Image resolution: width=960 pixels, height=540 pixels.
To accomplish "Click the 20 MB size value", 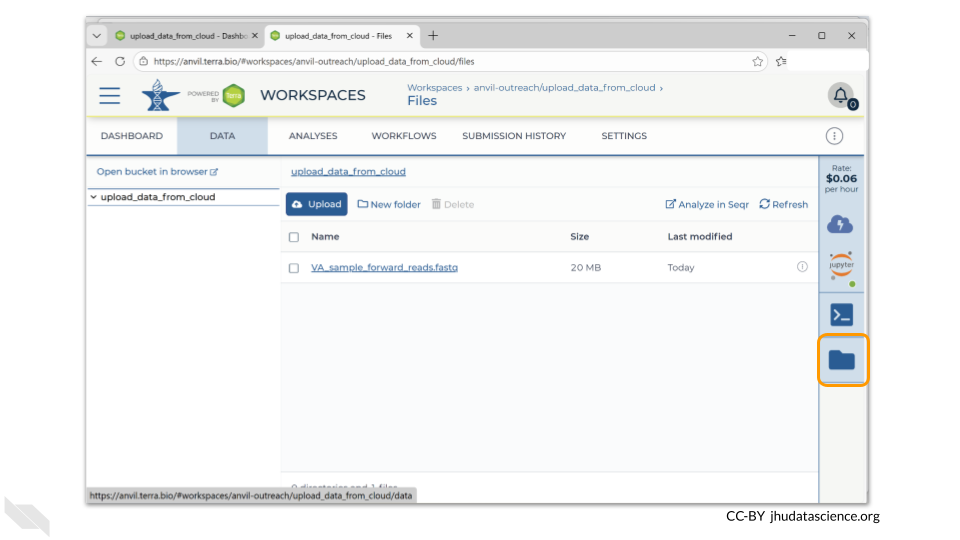I will (x=586, y=268).
